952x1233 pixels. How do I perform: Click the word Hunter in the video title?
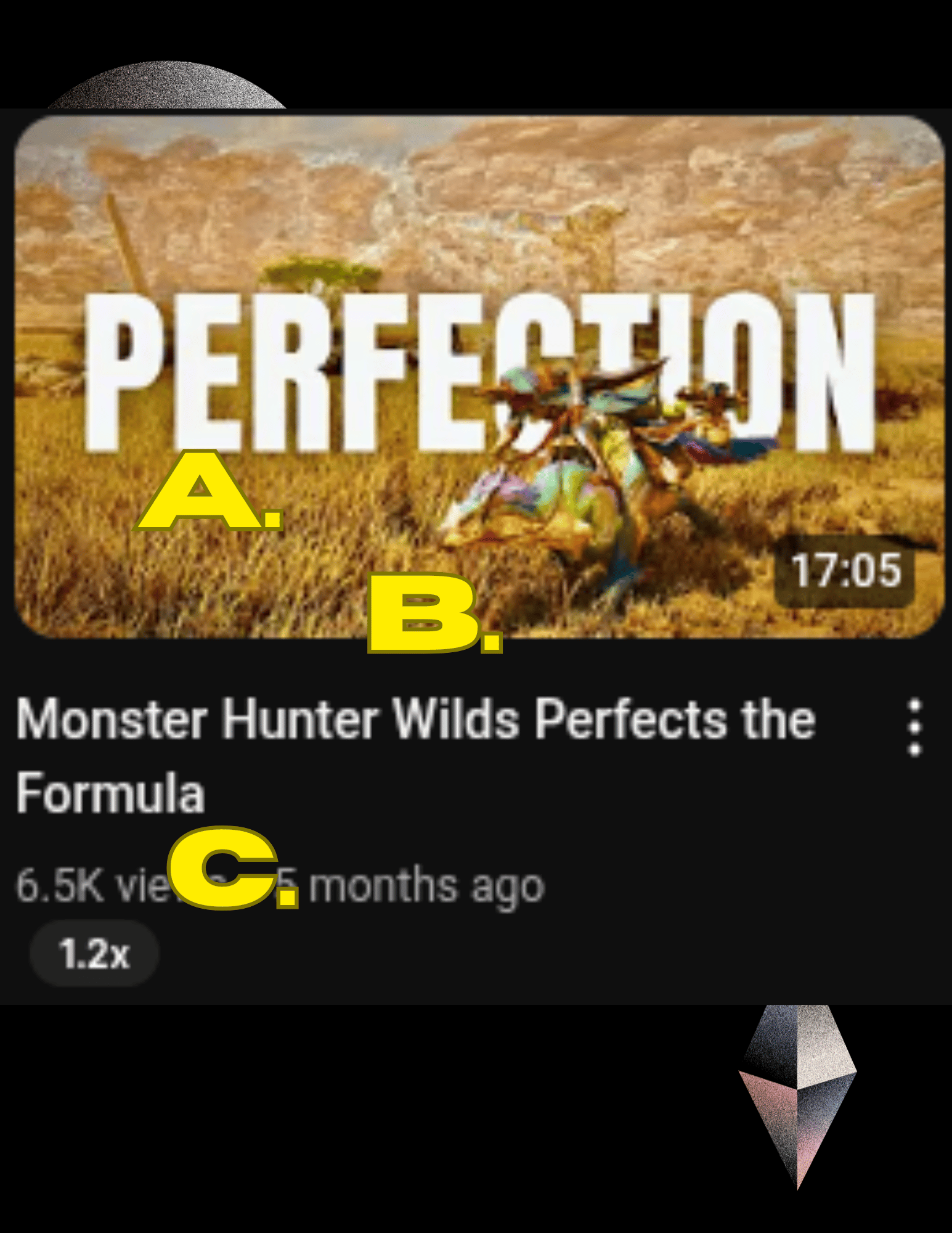tap(299, 719)
